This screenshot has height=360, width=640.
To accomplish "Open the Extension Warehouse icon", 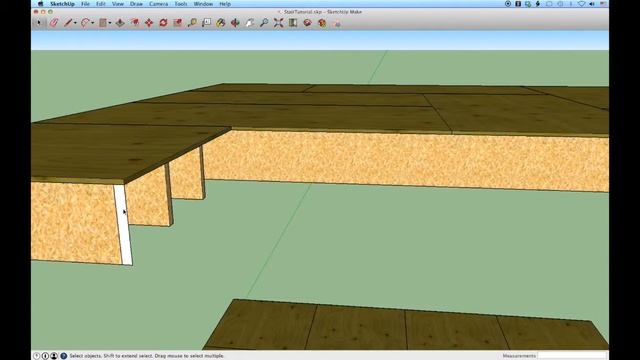I will pyautogui.click(x=322, y=23).
